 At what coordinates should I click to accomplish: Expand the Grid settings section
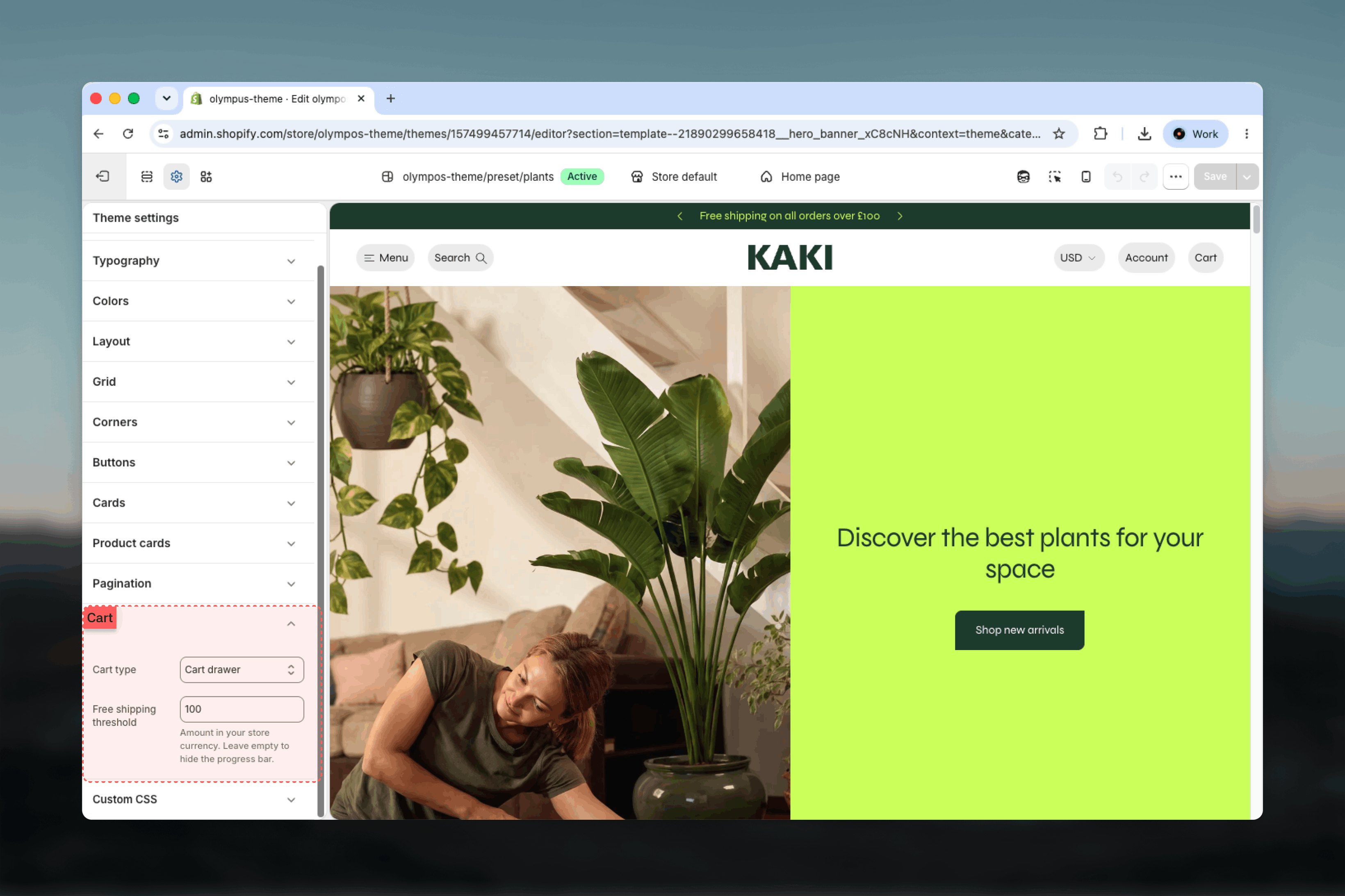[198, 382]
